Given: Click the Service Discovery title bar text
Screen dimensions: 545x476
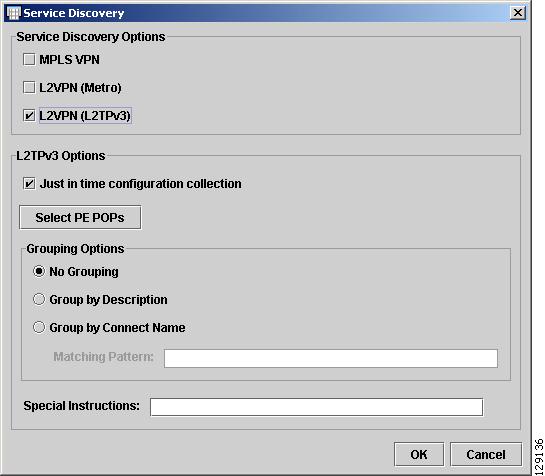Looking at the screenshot, I should point(74,13).
